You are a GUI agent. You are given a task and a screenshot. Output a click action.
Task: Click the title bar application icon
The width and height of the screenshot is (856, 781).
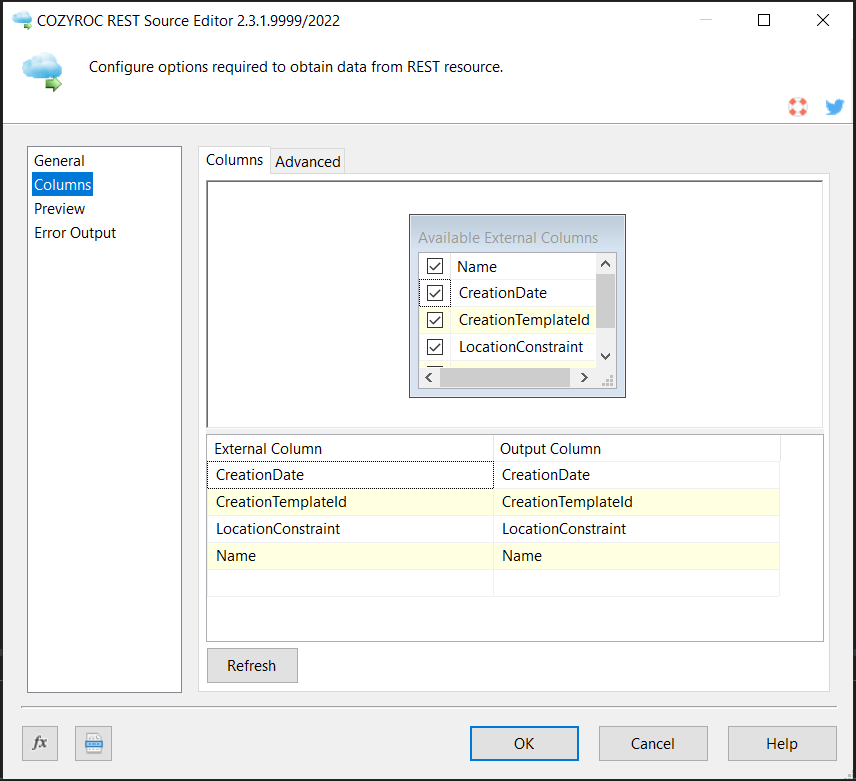click(x=22, y=20)
